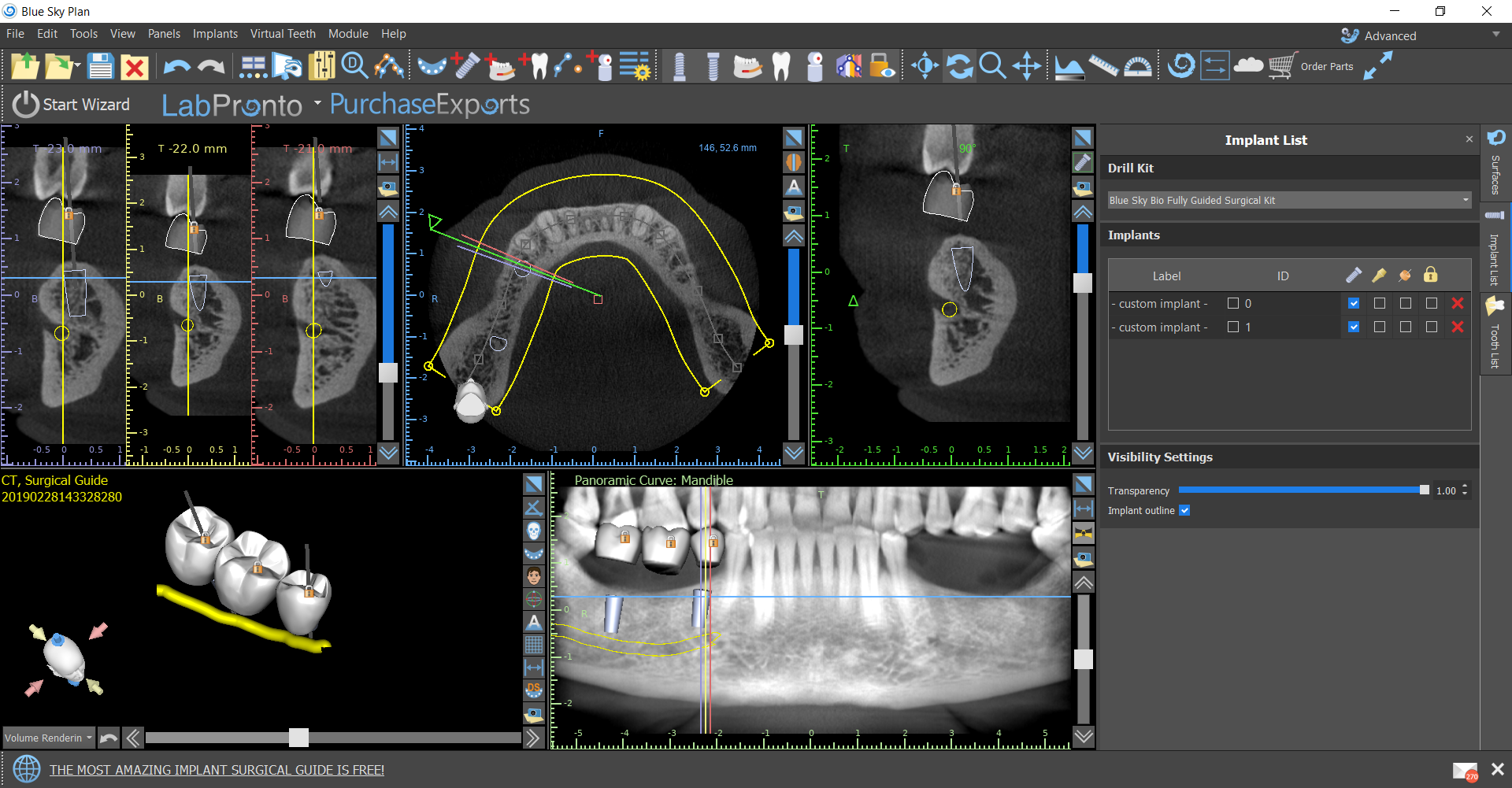The height and width of the screenshot is (788, 1512).
Task: Click the lock visibility eye icon
Action: pos(882,66)
